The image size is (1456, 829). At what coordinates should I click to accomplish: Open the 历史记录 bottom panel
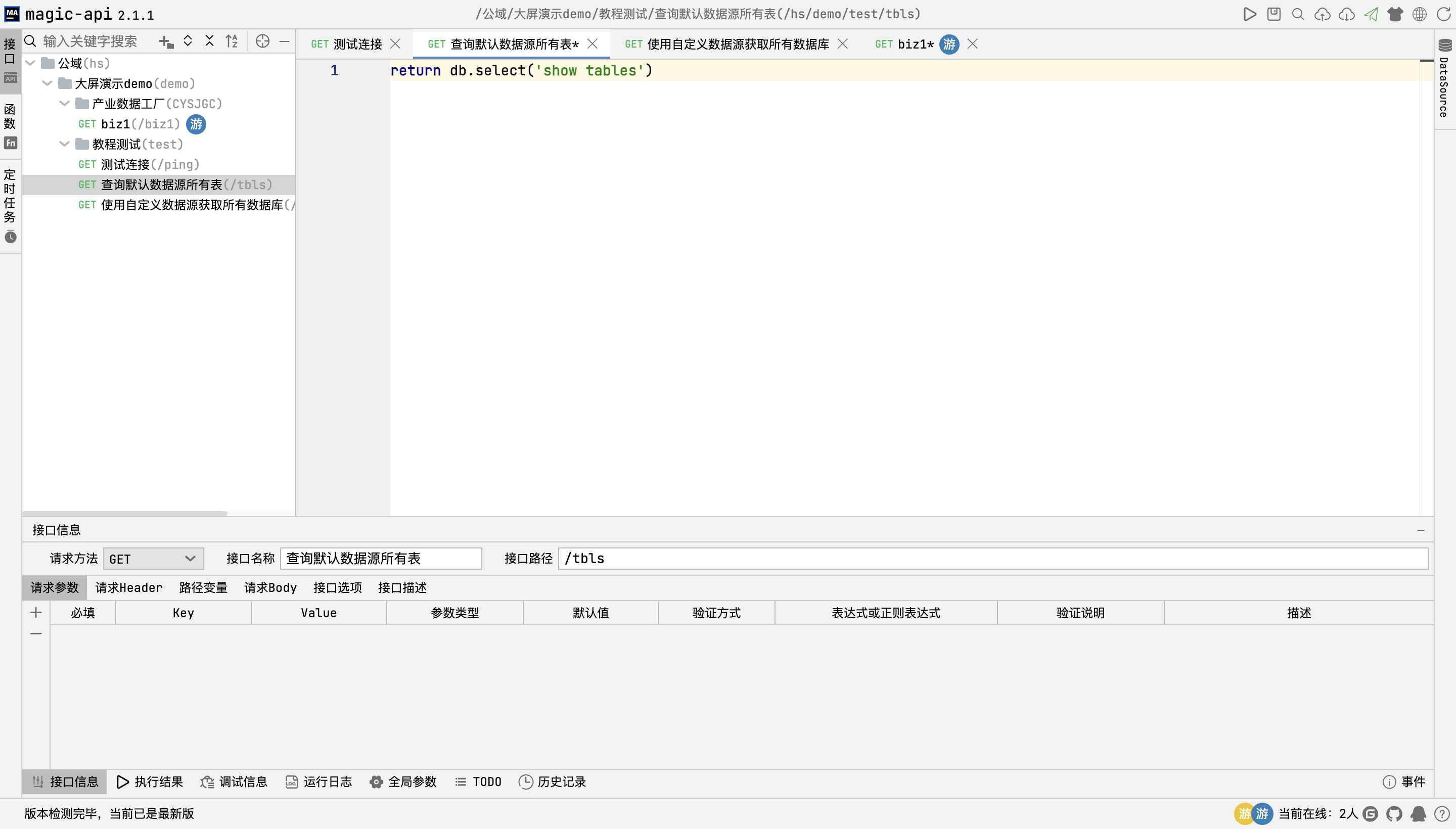click(x=553, y=782)
